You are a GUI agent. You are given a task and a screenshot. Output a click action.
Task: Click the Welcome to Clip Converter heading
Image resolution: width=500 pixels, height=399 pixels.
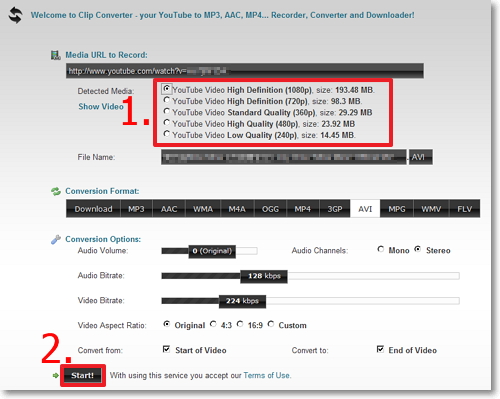click(222, 15)
